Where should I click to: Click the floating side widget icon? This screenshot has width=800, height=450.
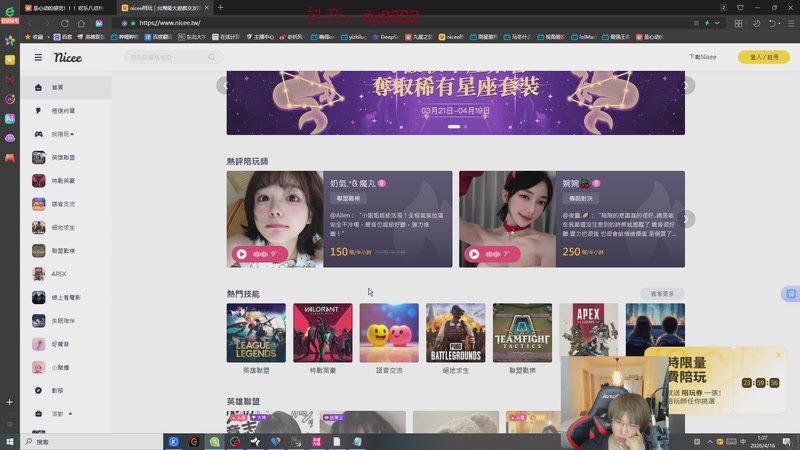[x=791, y=294]
